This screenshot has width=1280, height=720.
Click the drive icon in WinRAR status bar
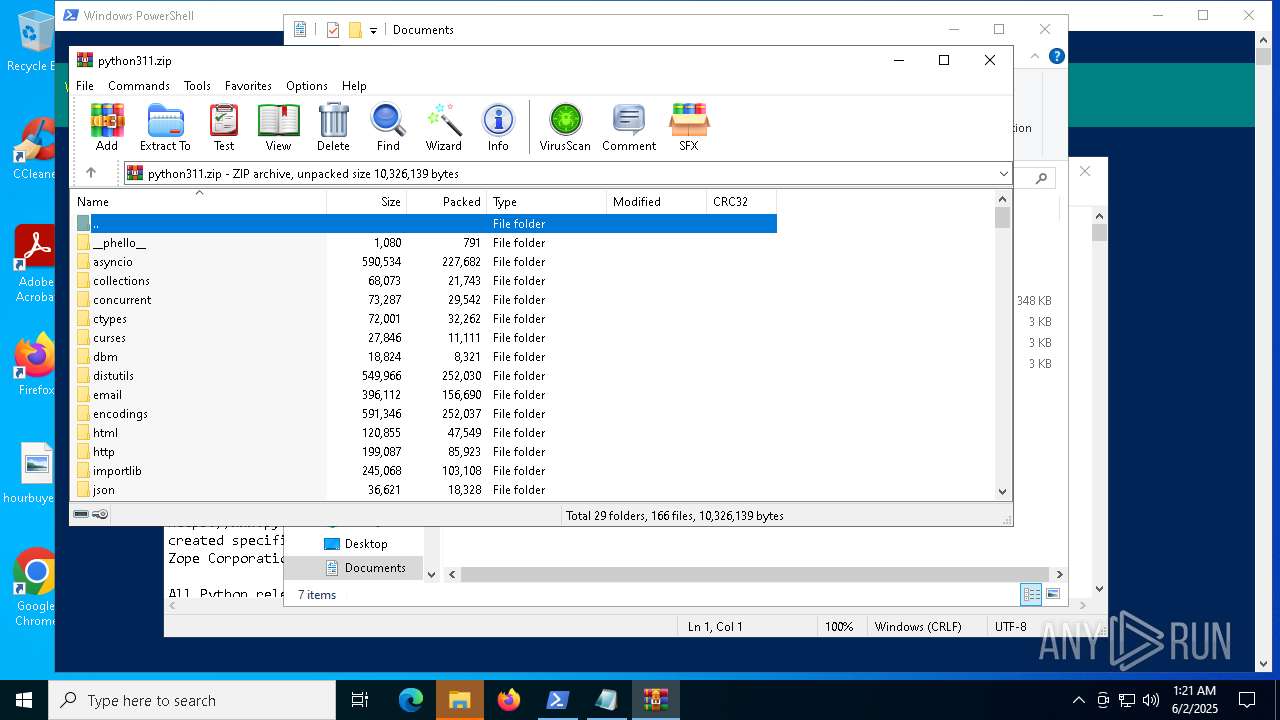tap(82, 514)
